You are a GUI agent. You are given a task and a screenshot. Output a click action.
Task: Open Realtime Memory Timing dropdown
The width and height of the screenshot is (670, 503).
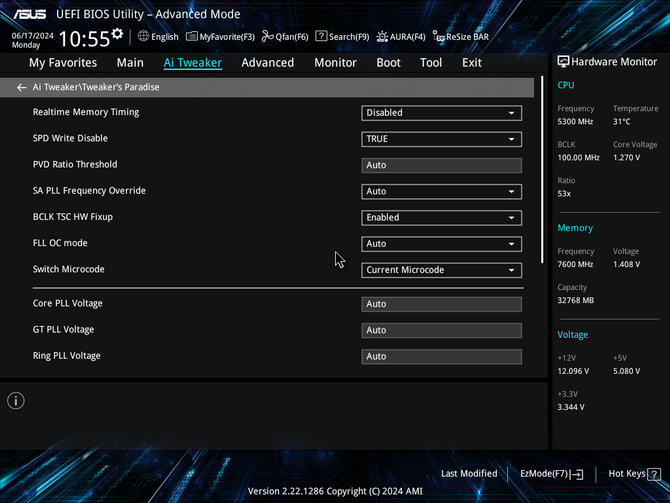pyautogui.click(x=441, y=113)
